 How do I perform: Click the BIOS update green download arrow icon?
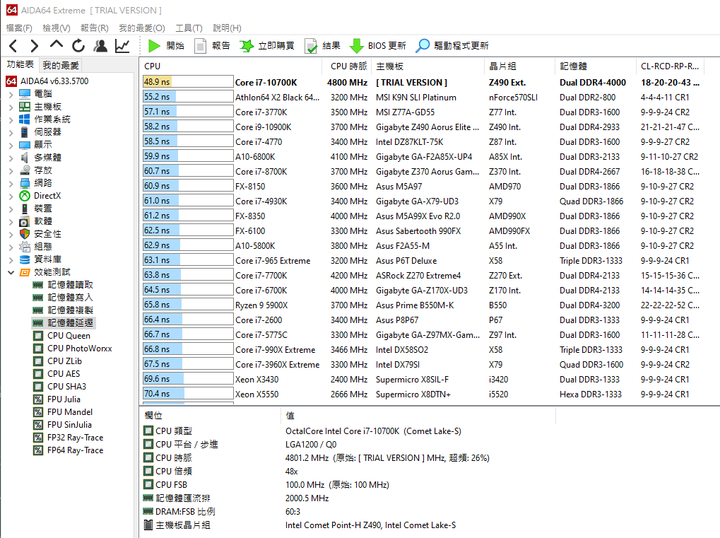pos(357,46)
